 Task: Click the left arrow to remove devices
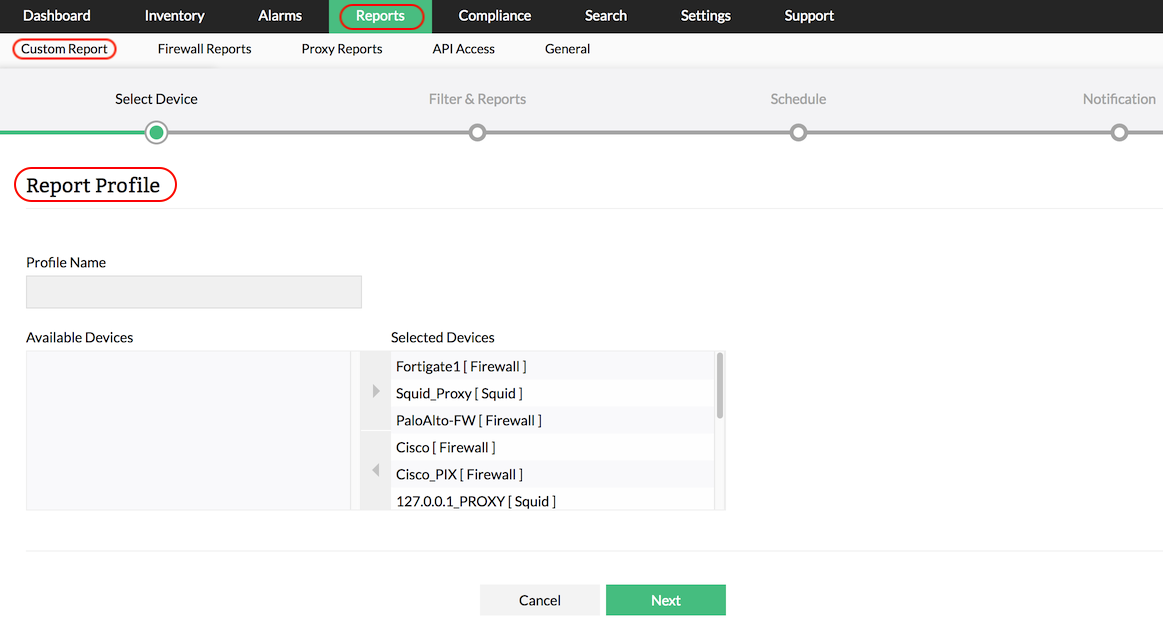(x=374, y=470)
